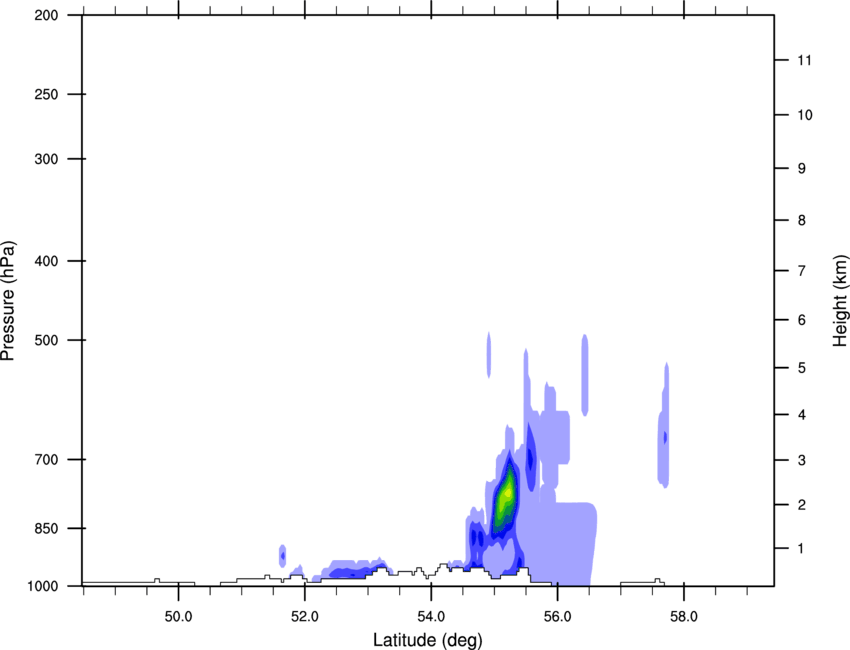
Task: Click the 50.0 latitude label
Action: [178, 617]
